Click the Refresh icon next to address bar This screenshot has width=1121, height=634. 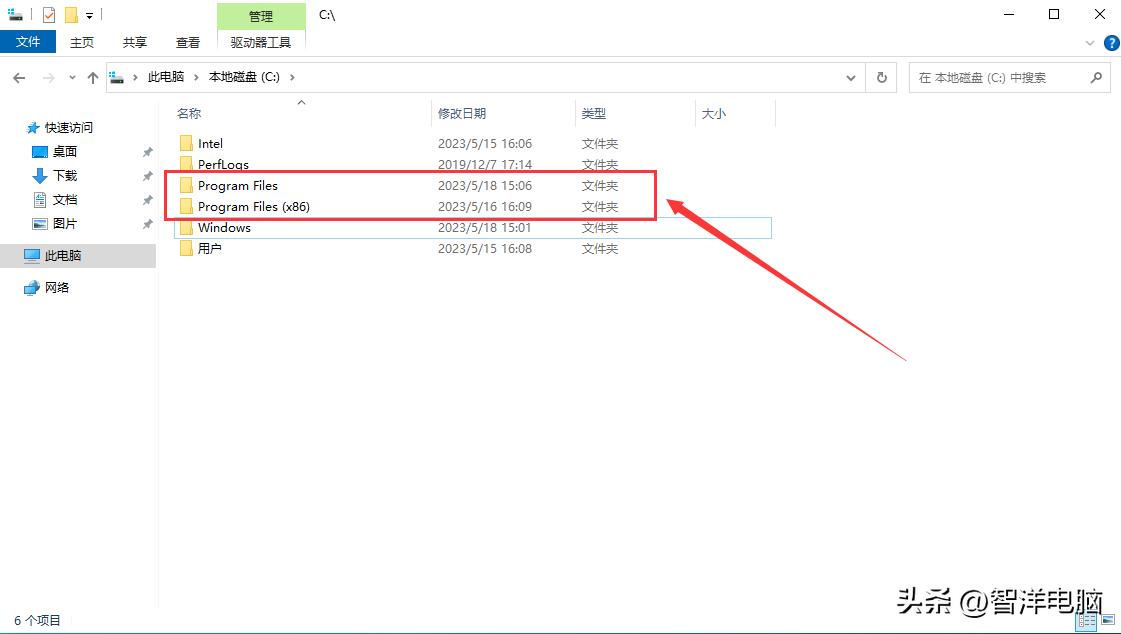point(880,77)
